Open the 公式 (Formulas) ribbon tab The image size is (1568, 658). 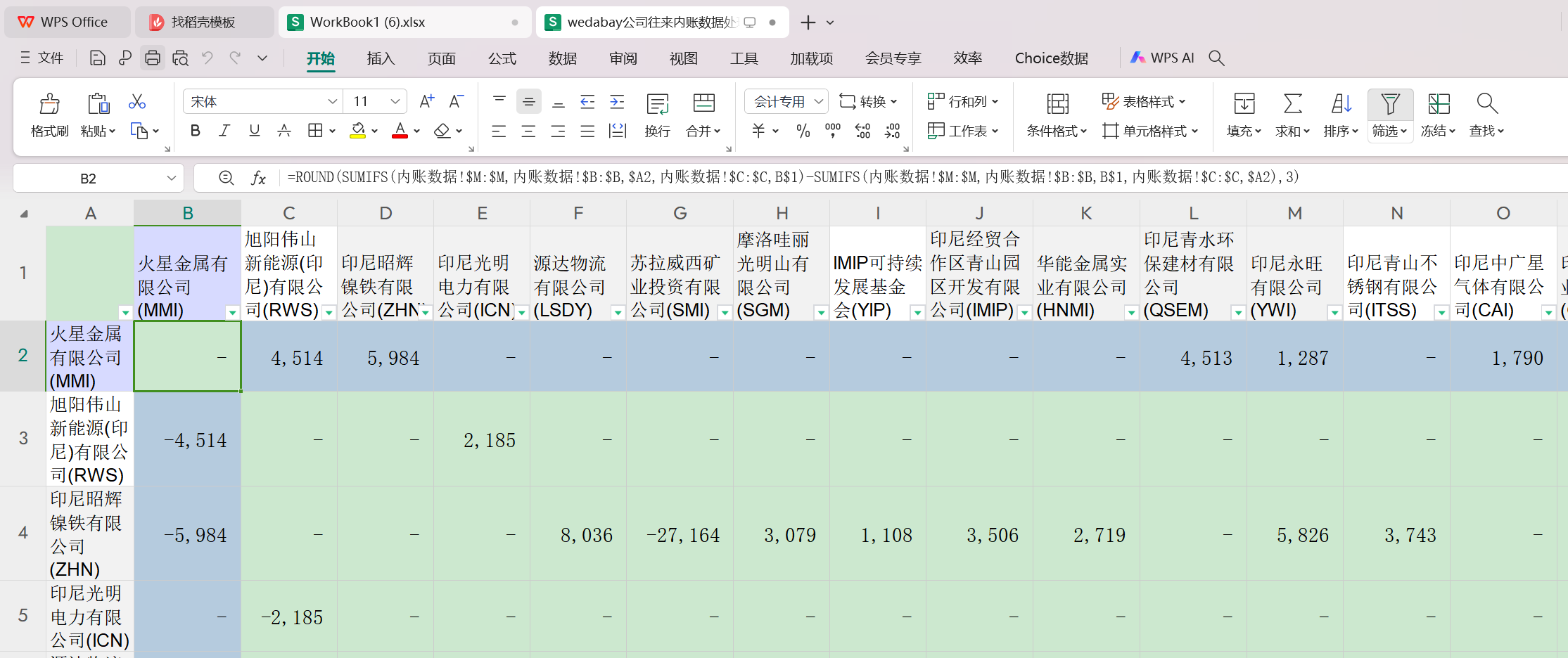(502, 58)
